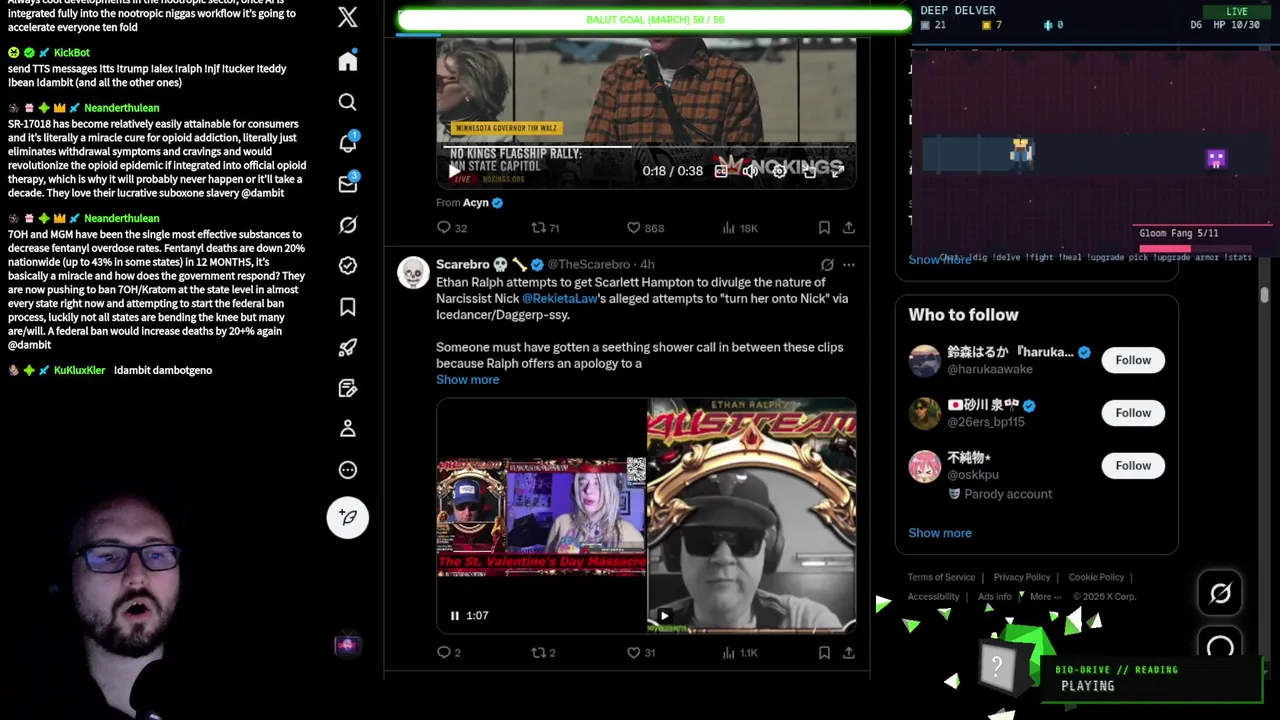Screen dimensions: 1280x720
Task: Open @harukaawake profile avatar
Action: pyautogui.click(x=924, y=360)
